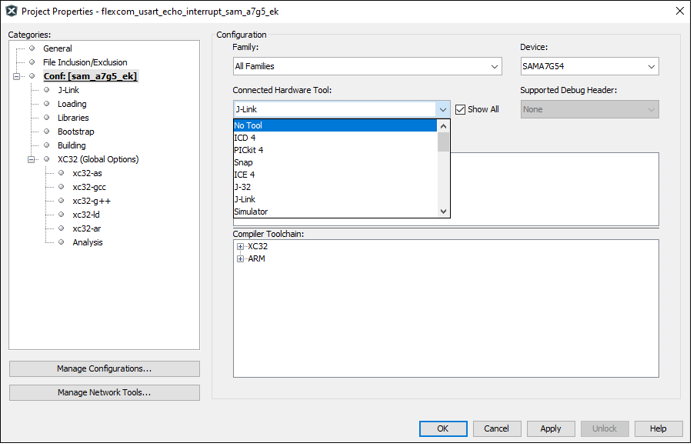Collapse the Conf: [sam_a7g5_ek] tree node
The width and height of the screenshot is (691, 444).
[x=17, y=76]
